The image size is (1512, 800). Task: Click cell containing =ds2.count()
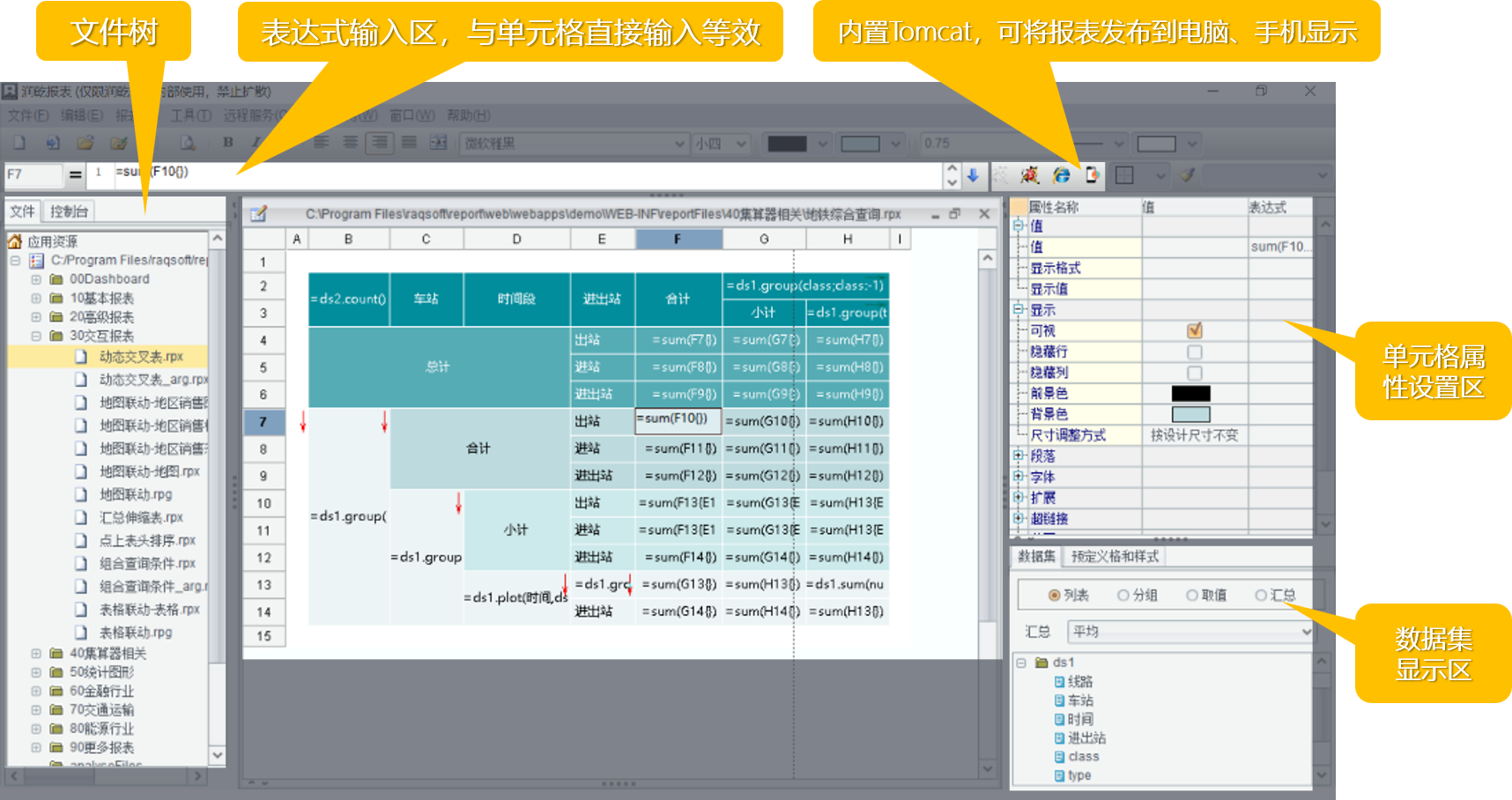[349, 300]
